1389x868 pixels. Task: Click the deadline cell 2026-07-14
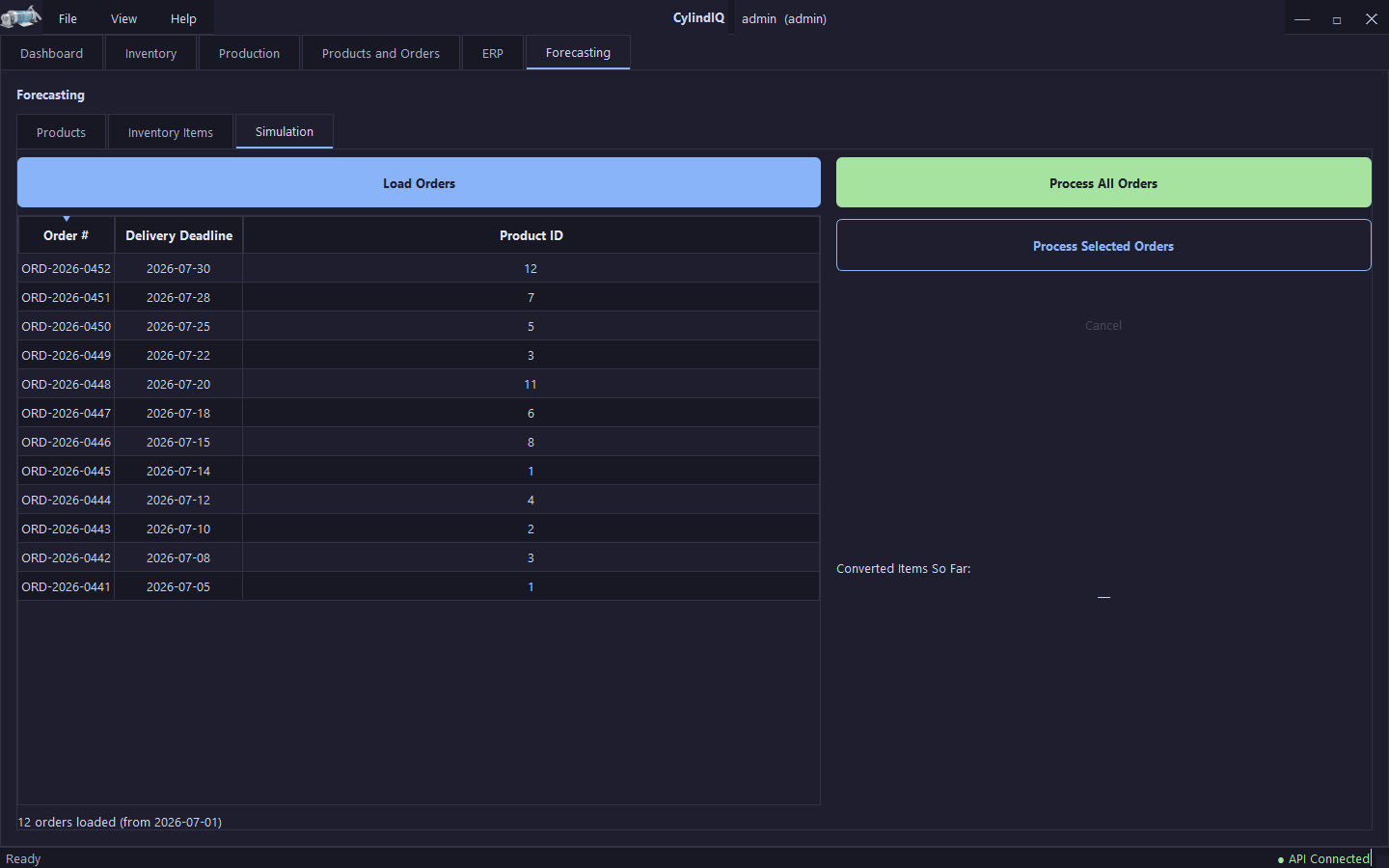point(178,471)
